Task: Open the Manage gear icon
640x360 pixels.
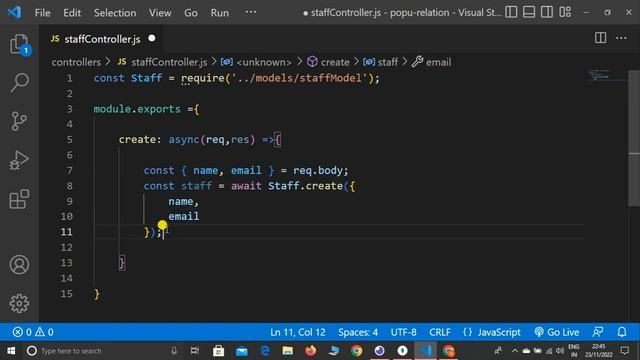Action: (x=19, y=303)
